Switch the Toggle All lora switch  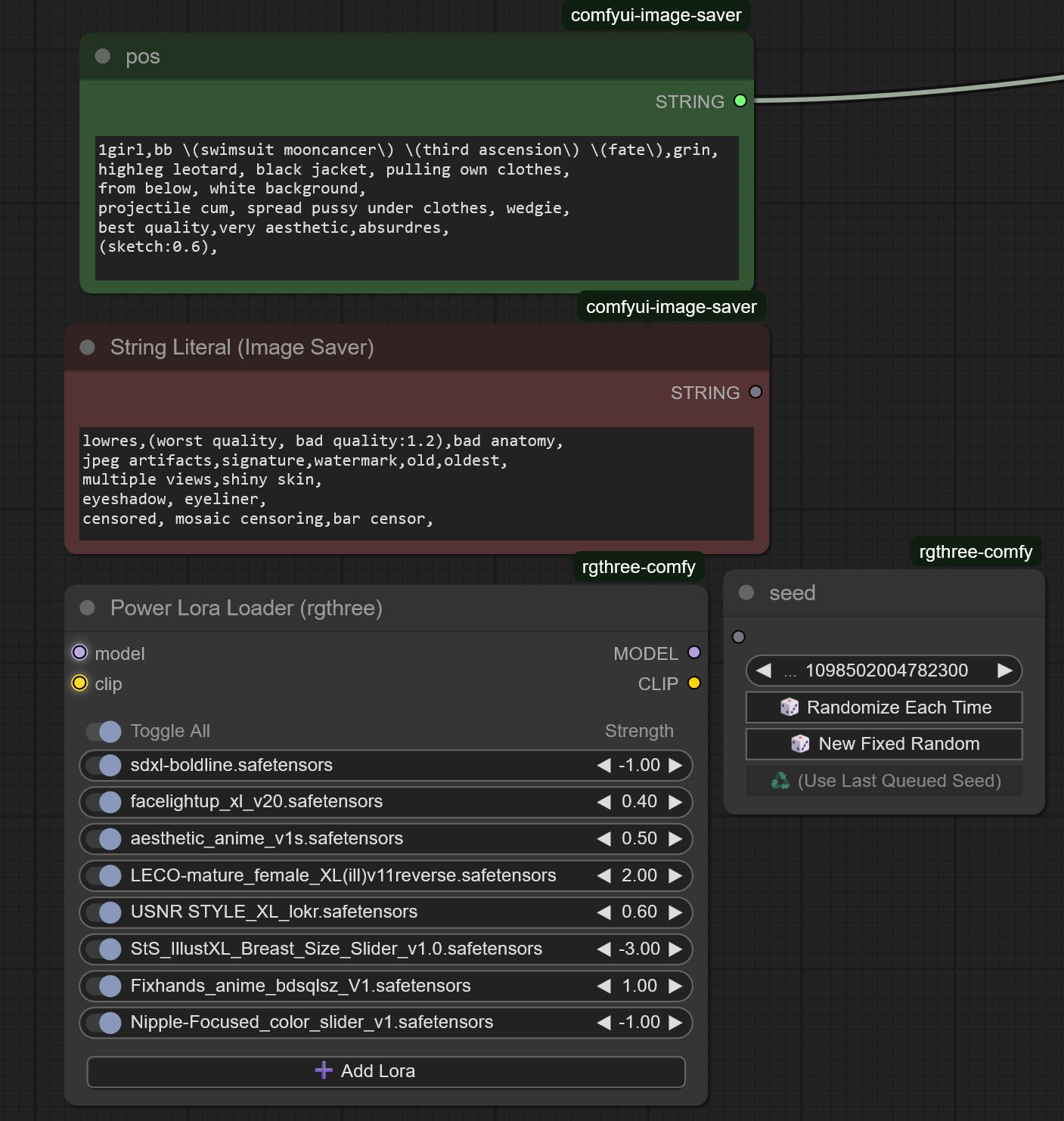(x=104, y=731)
